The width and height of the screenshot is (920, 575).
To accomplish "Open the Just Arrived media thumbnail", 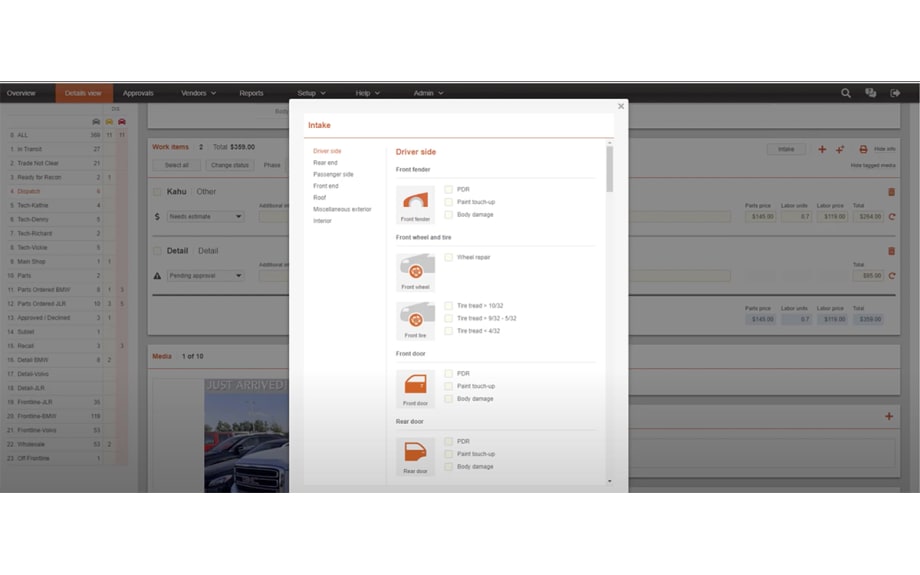I will point(247,435).
